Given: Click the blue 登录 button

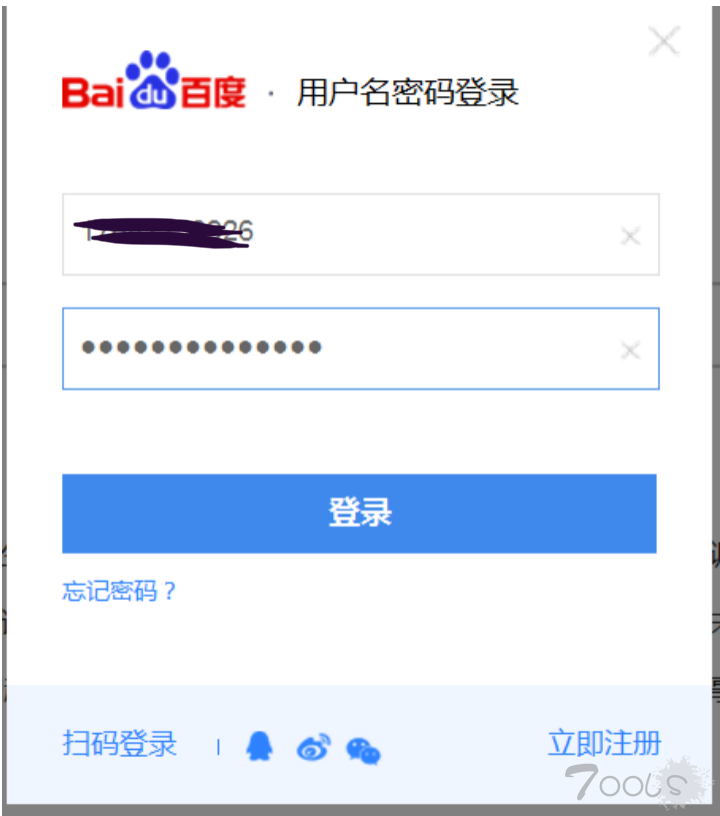Looking at the screenshot, I should (x=359, y=513).
